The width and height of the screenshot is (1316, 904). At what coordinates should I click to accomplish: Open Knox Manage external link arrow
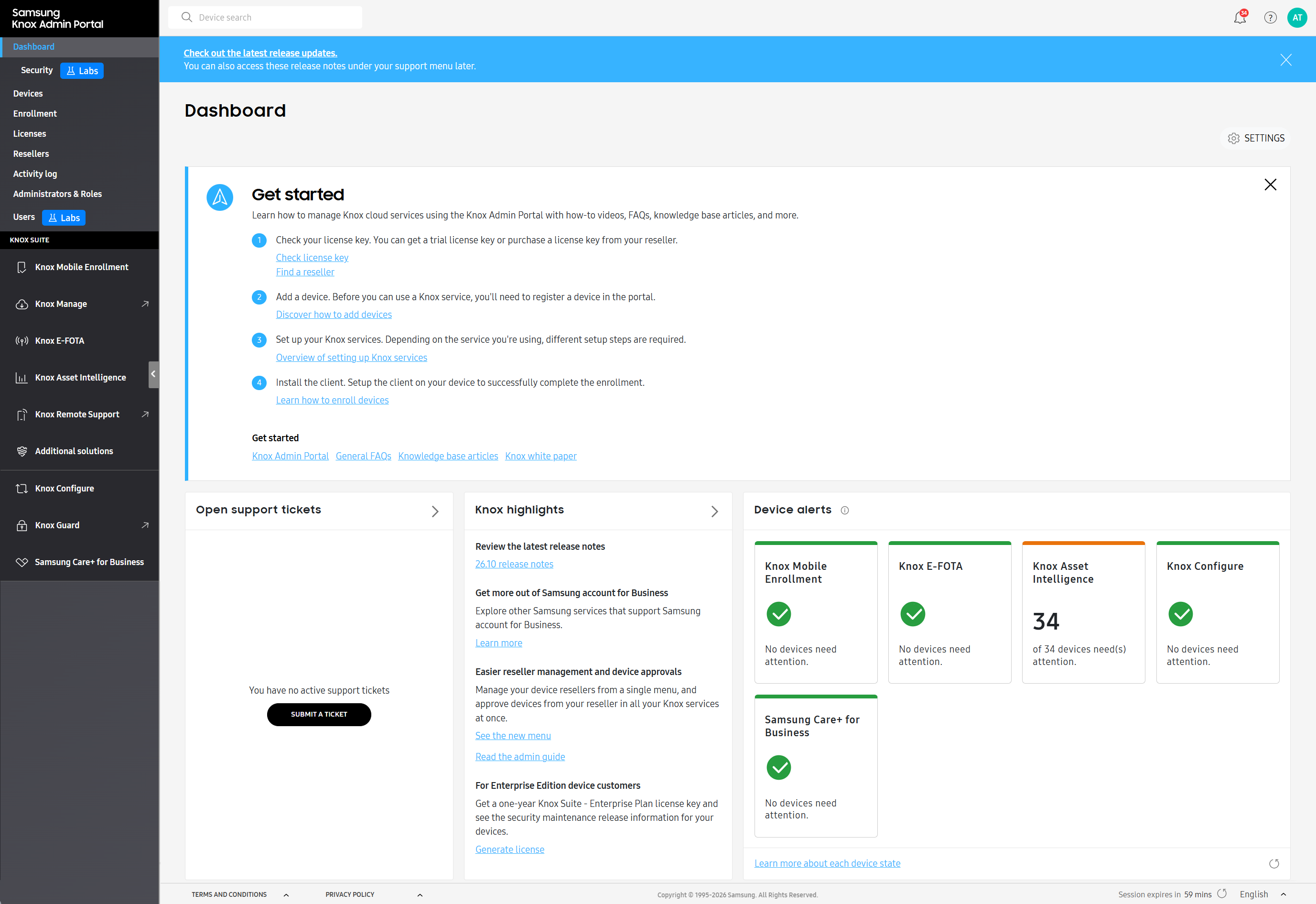pyautogui.click(x=145, y=304)
